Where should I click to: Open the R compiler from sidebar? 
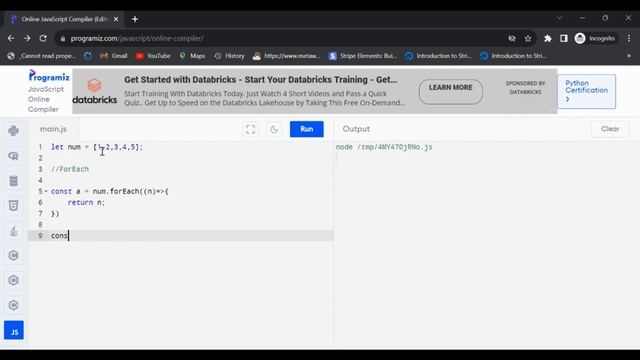click(x=13, y=156)
